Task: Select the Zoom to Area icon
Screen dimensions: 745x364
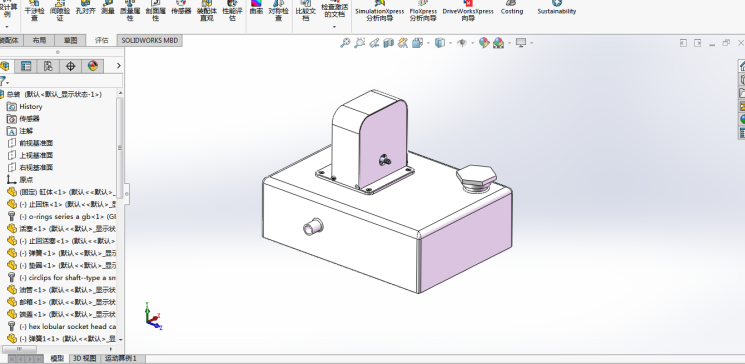Action: (x=360, y=43)
